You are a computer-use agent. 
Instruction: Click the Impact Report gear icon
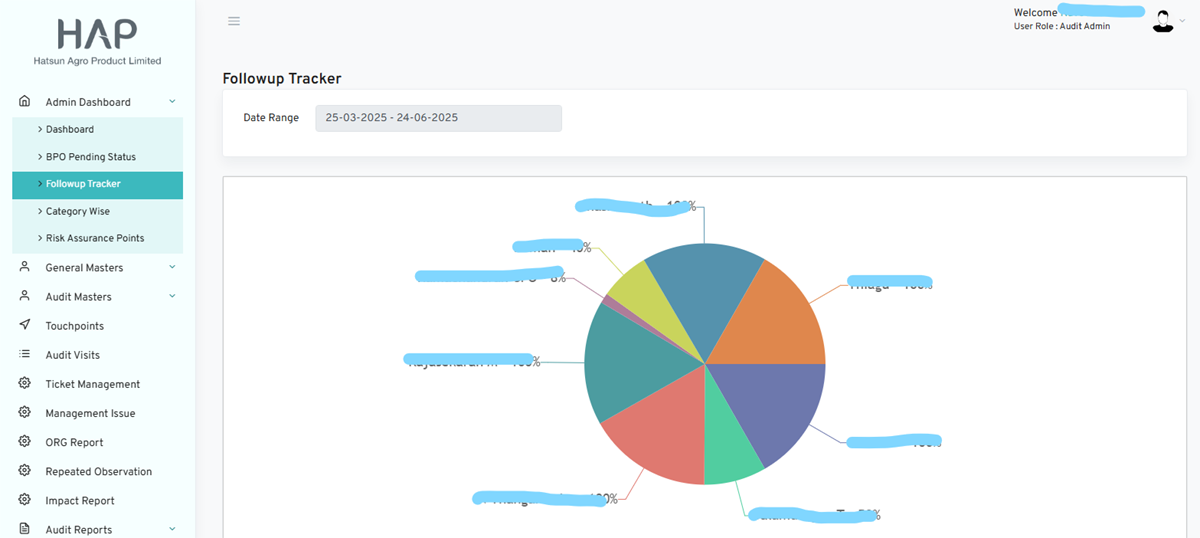(x=25, y=500)
